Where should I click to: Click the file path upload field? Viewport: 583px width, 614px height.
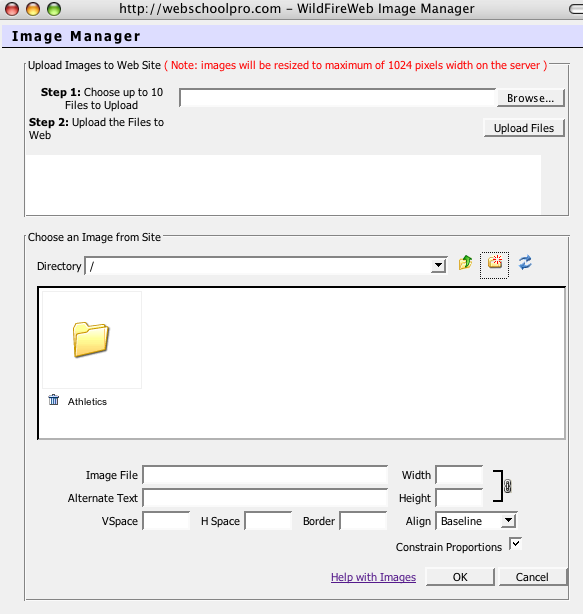pos(338,98)
